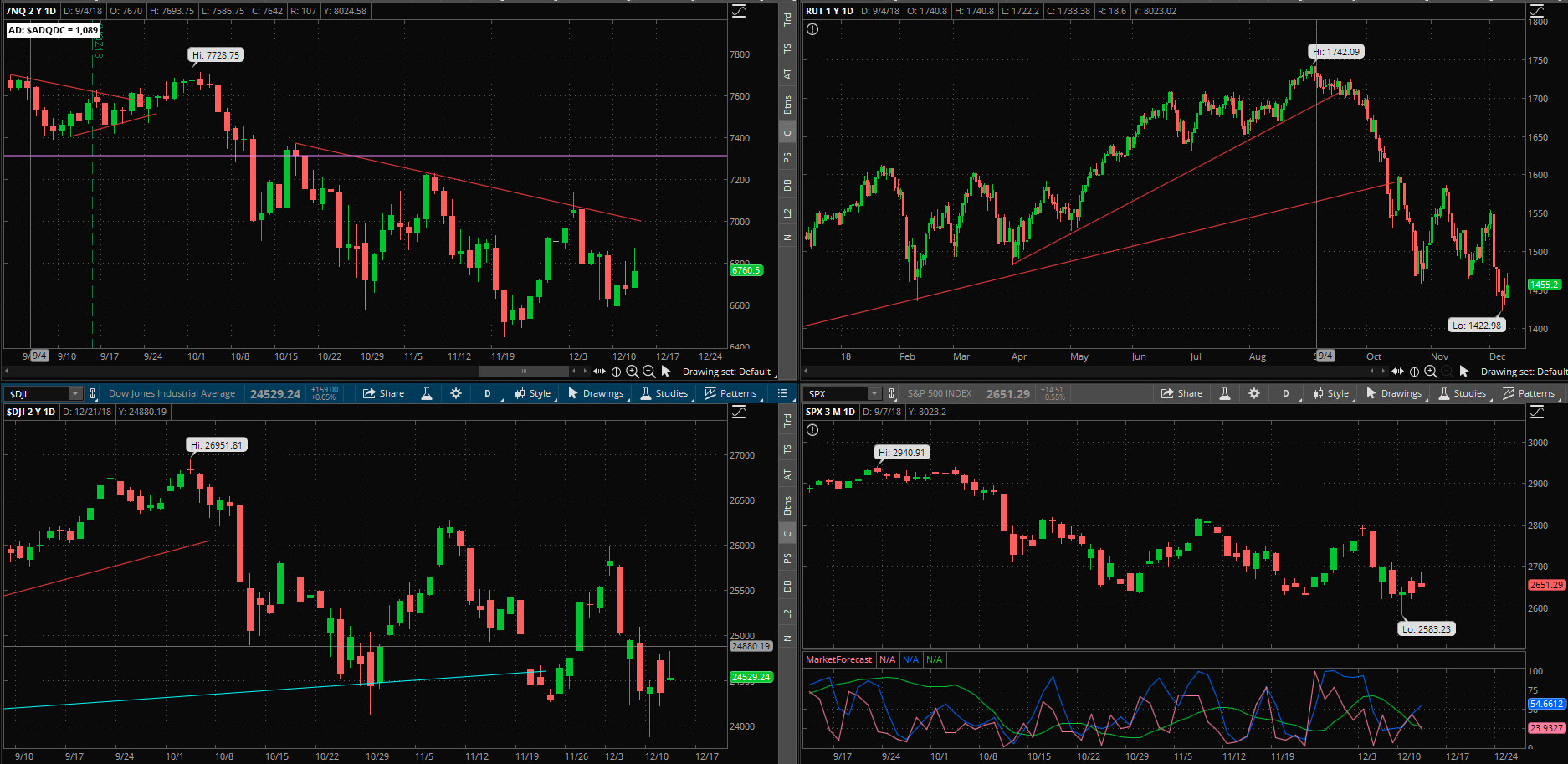Toggle the N side tab on upper sidebar
Viewport: 1568px width, 764px height.
coord(787,238)
